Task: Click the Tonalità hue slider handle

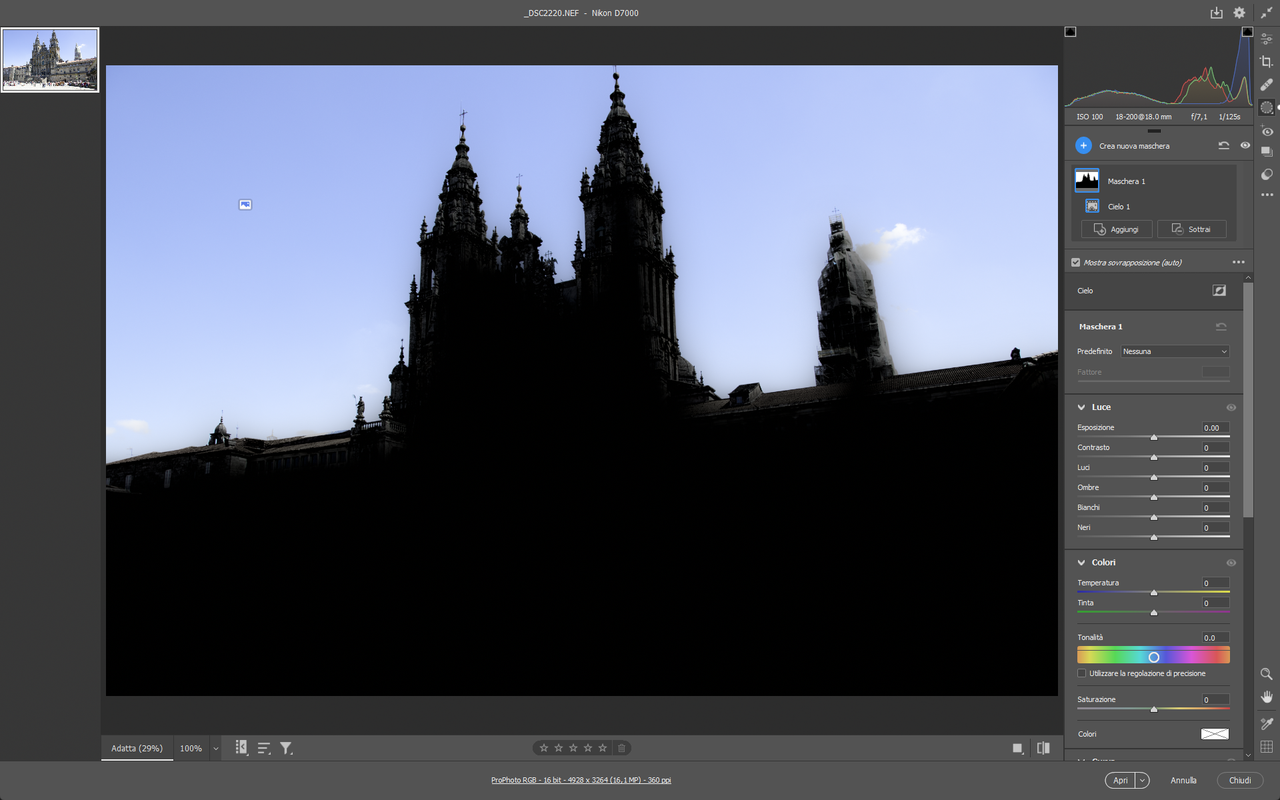Action: [x=1154, y=655]
